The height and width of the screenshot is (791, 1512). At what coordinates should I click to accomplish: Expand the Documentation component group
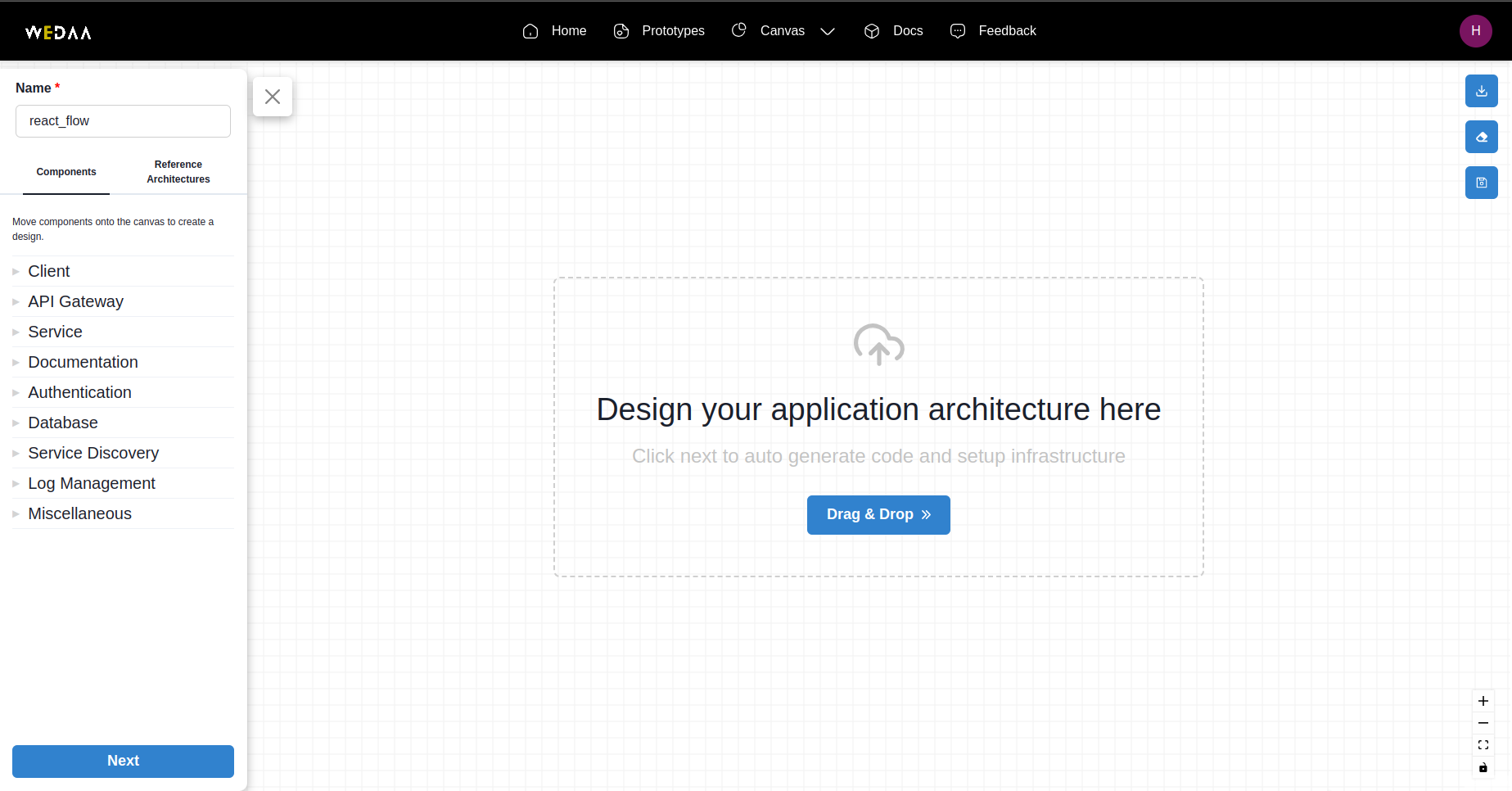[x=123, y=362]
